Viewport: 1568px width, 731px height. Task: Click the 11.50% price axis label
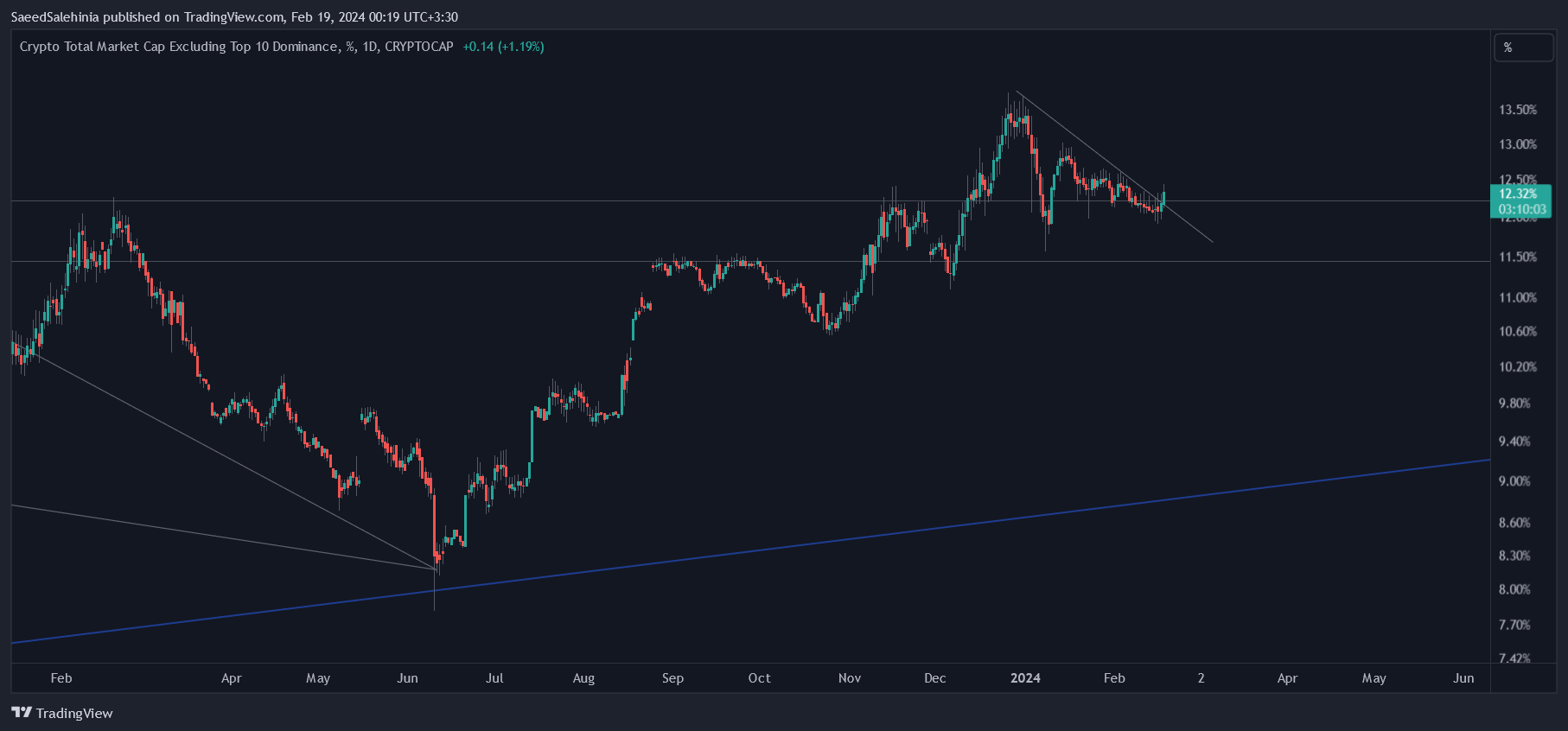tap(1518, 257)
